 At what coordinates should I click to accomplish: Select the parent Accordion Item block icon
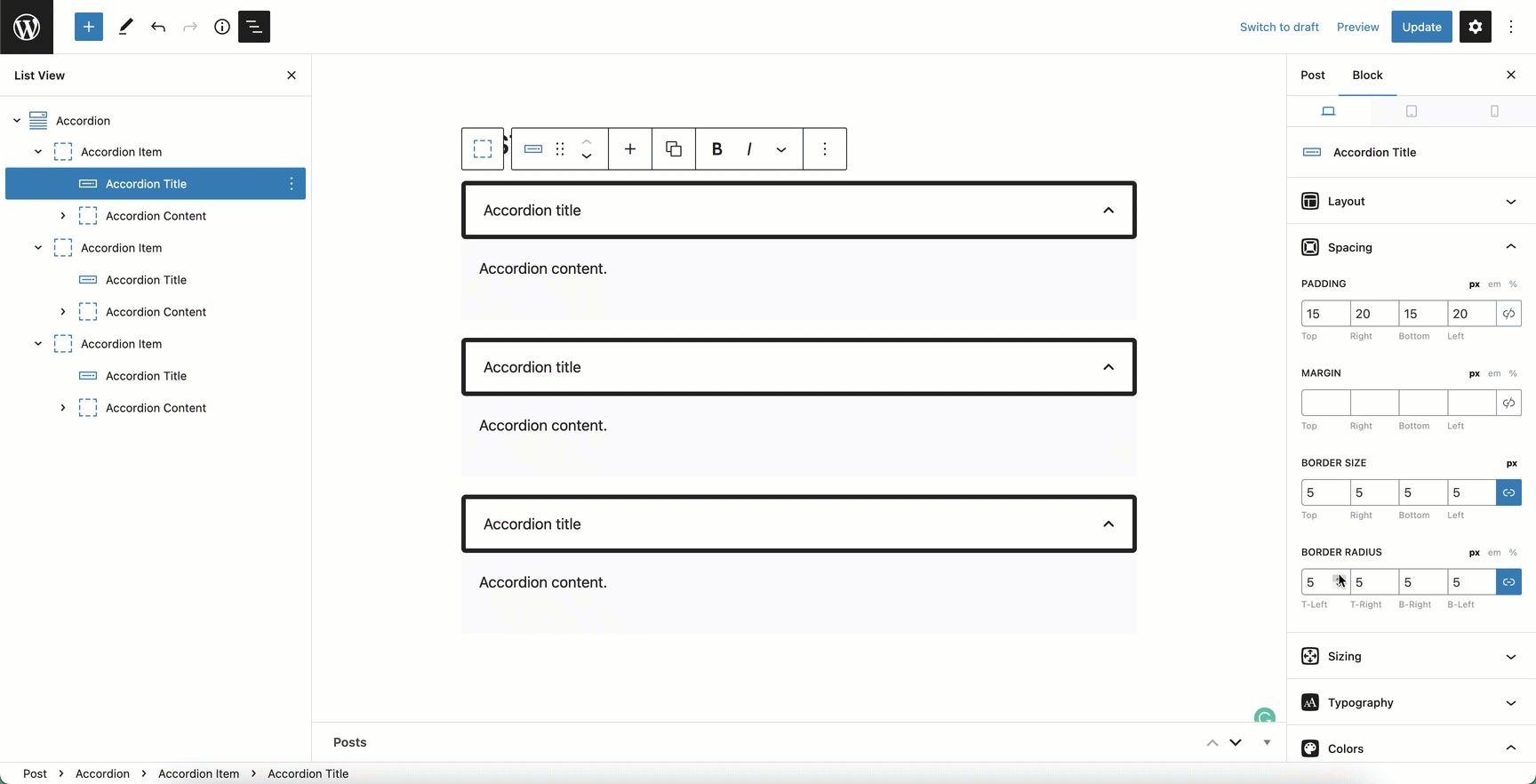[483, 148]
